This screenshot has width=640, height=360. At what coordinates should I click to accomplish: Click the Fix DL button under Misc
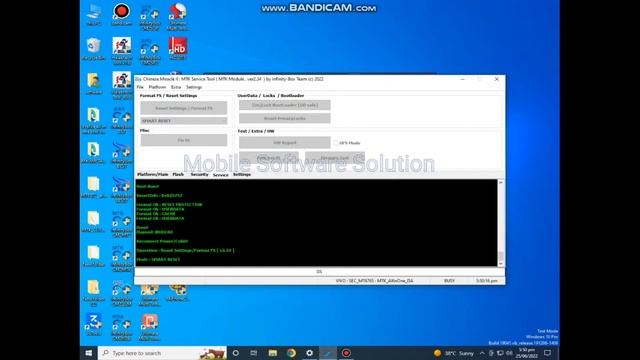(184, 140)
